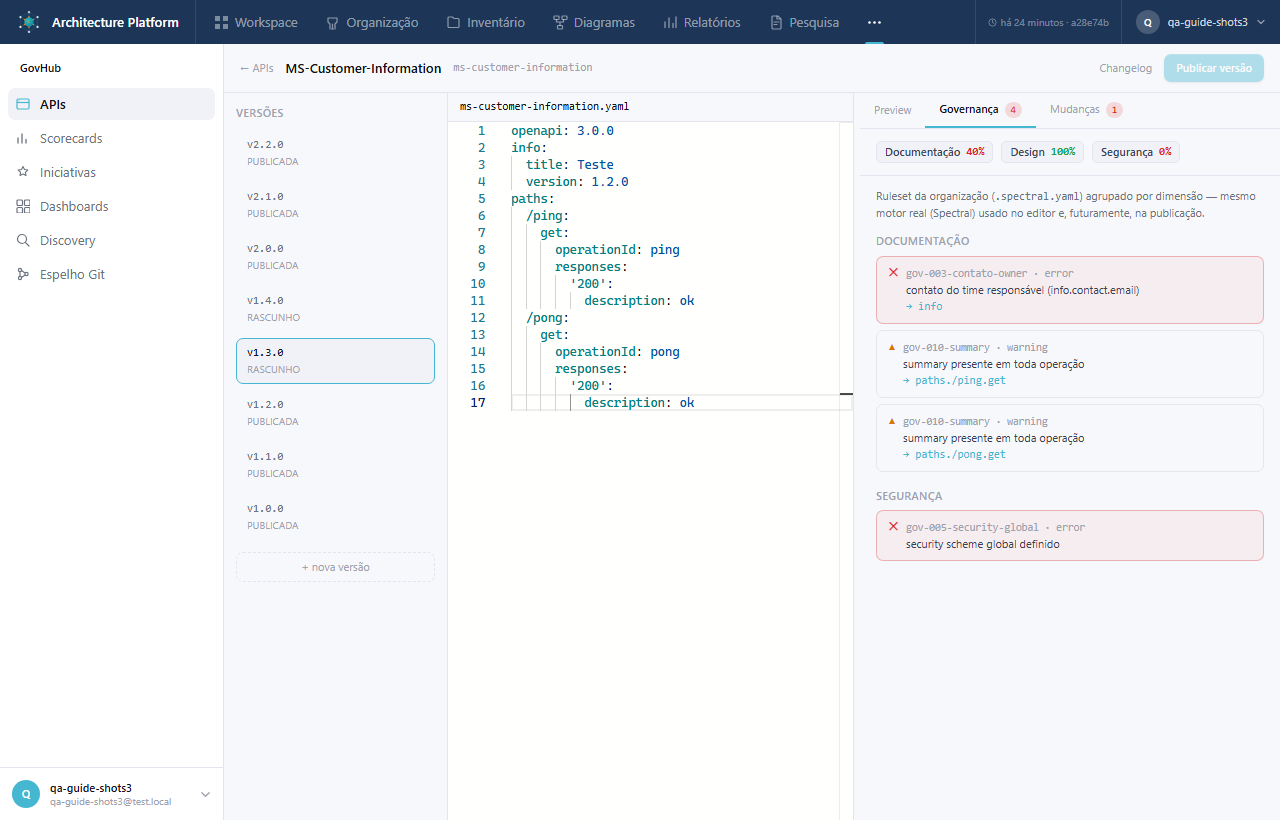Select version v2.1.0 in list
The image size is (1280, 820).
point(335,204)
